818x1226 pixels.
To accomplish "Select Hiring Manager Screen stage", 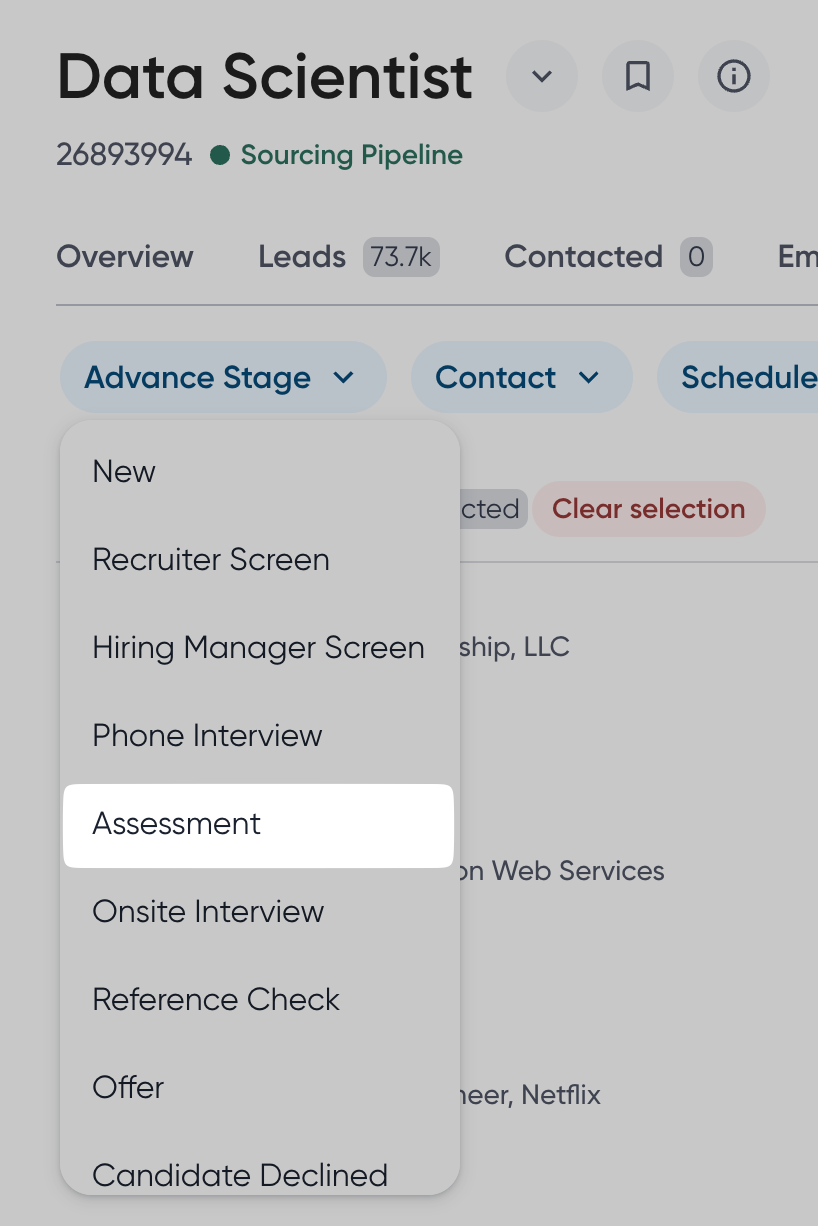I will tap(258, 648).
